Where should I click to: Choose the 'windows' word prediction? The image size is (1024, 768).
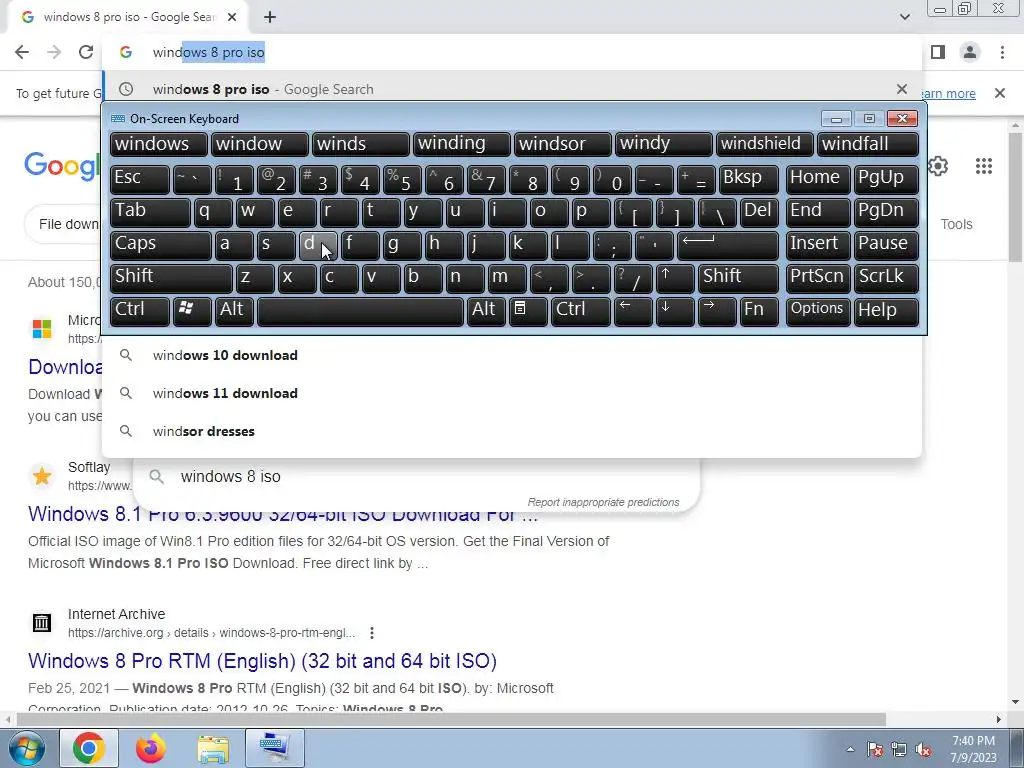click(159, 144)
